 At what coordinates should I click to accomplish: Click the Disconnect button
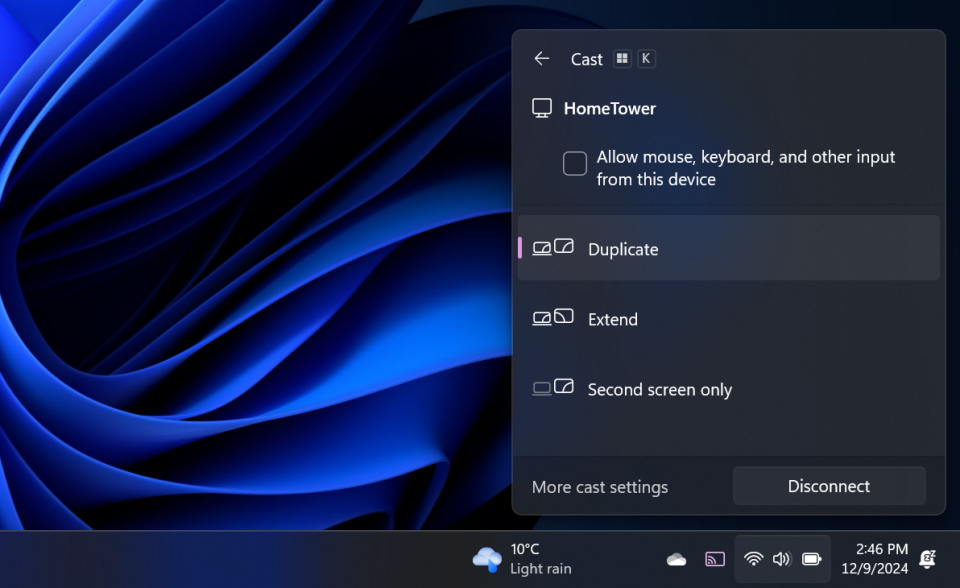pos(829,486)
